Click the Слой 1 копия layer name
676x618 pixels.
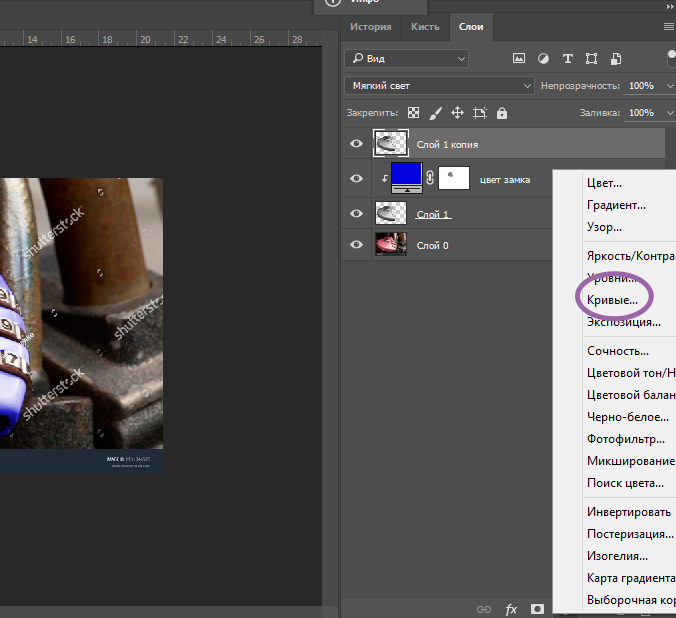click(447, 144)
